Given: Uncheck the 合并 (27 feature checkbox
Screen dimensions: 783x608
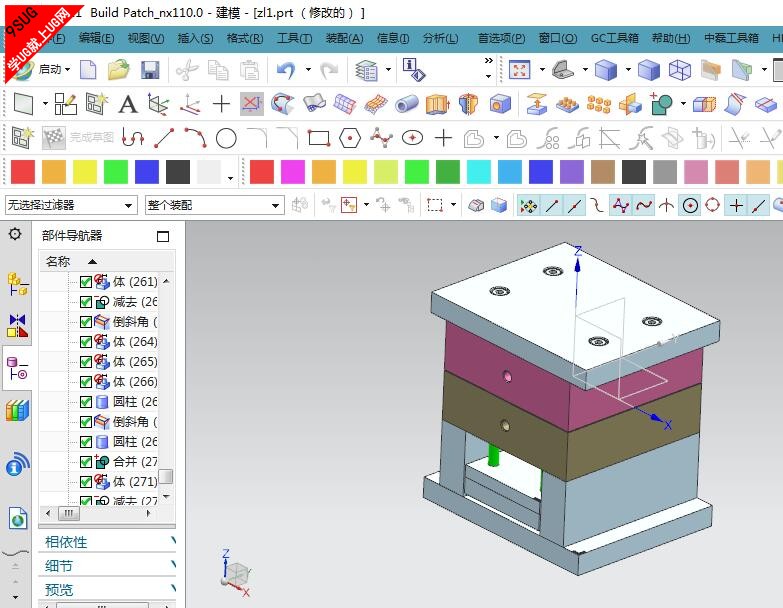Looking at the screenshot, I should [x=85, y=462].
